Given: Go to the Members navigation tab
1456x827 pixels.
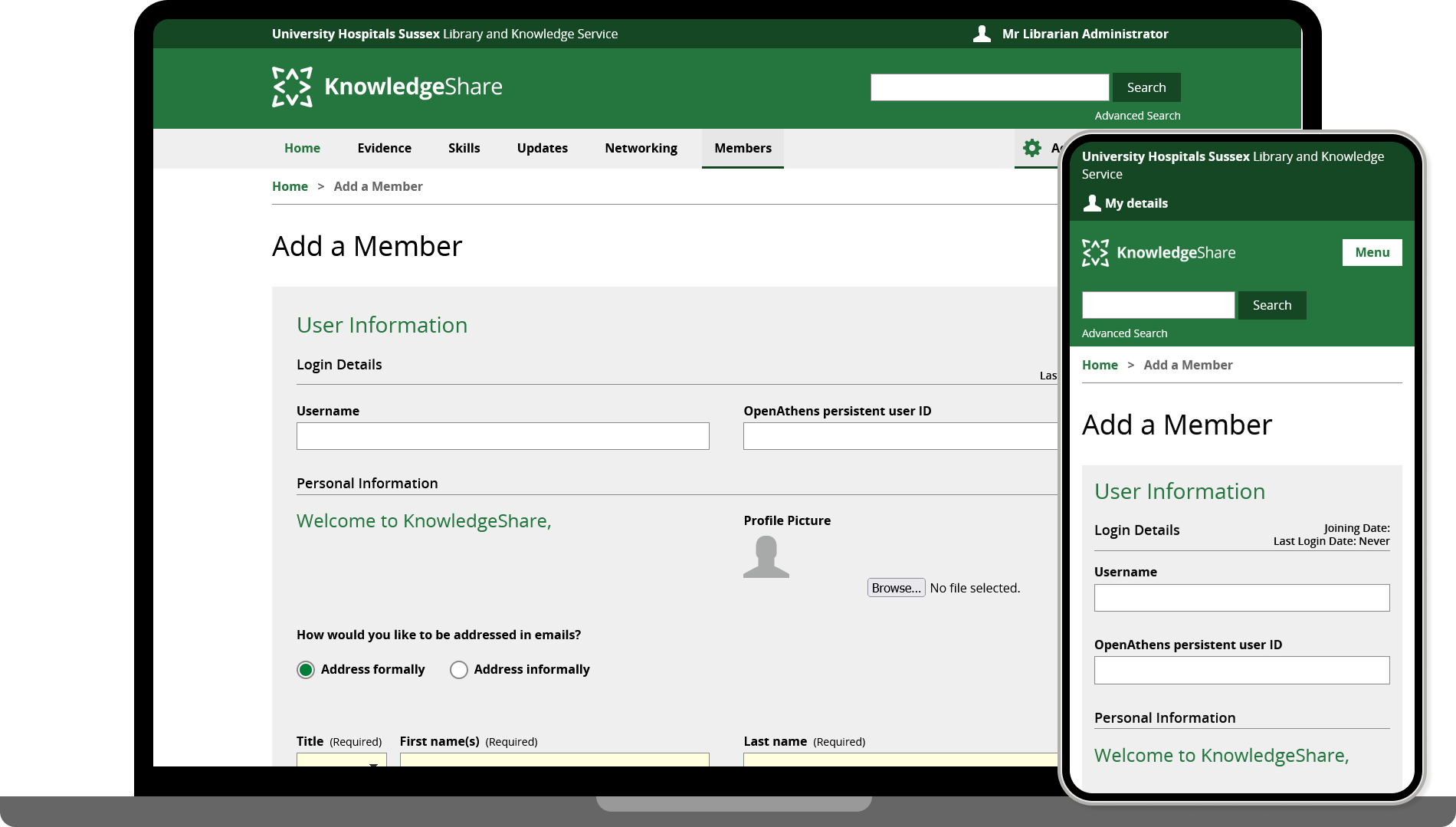Looking at the screenshot, I should [743, 148].
